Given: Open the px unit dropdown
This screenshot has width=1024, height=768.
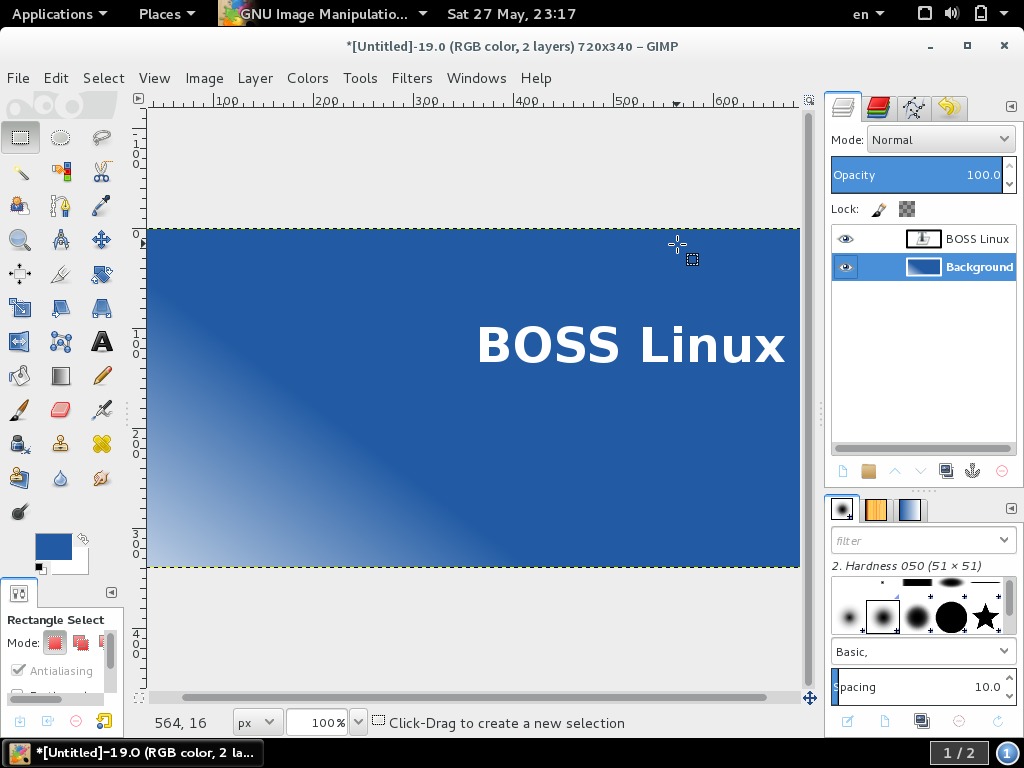Looking at the screenshot, I should (254, 722).
